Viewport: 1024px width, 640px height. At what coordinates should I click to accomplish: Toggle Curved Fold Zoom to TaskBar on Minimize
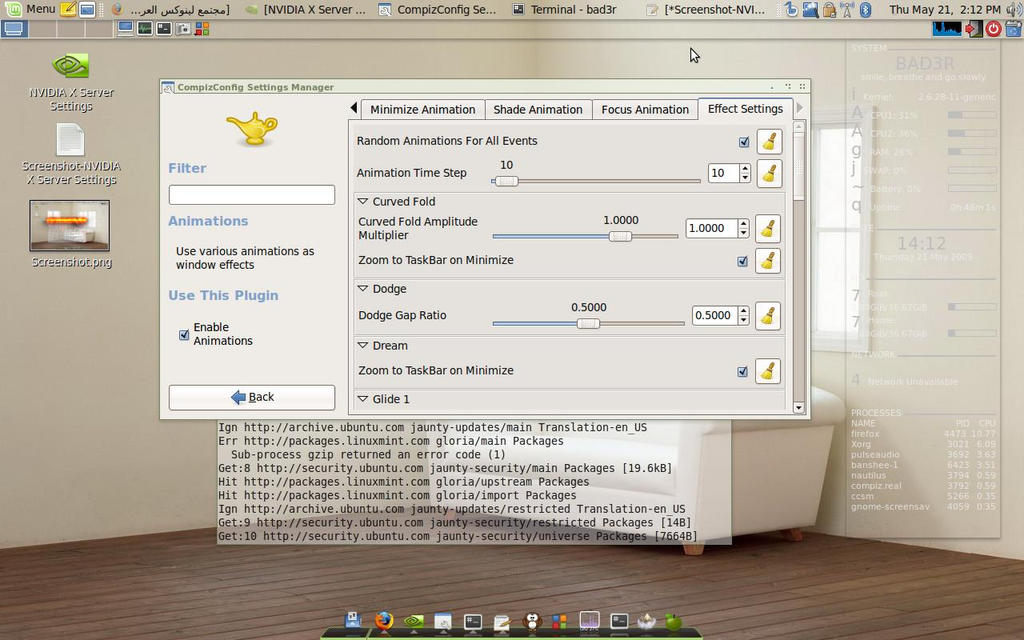click(x=743, y=261)
